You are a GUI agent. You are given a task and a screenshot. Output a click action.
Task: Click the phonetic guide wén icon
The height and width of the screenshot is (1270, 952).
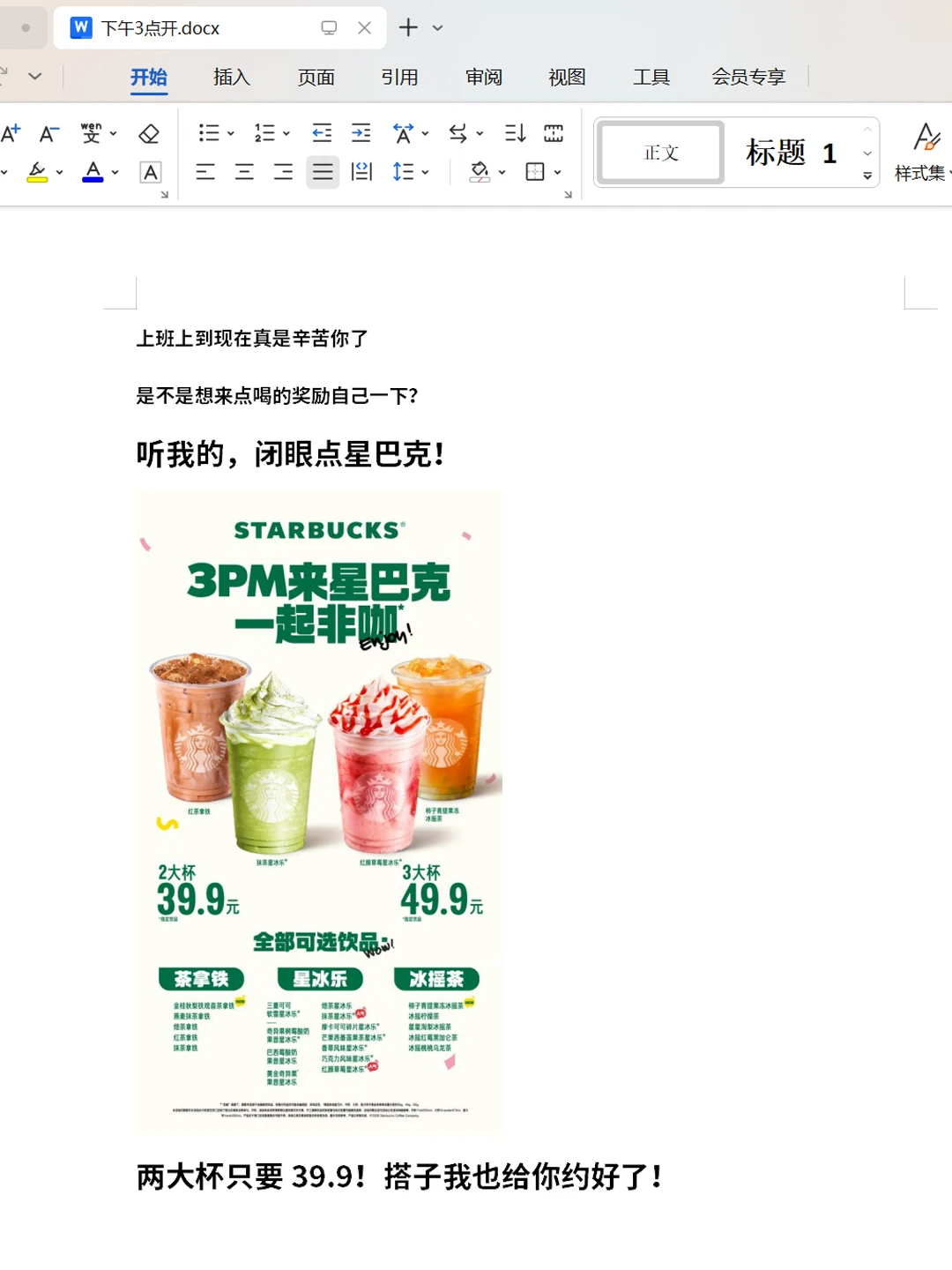pos(91,133)
